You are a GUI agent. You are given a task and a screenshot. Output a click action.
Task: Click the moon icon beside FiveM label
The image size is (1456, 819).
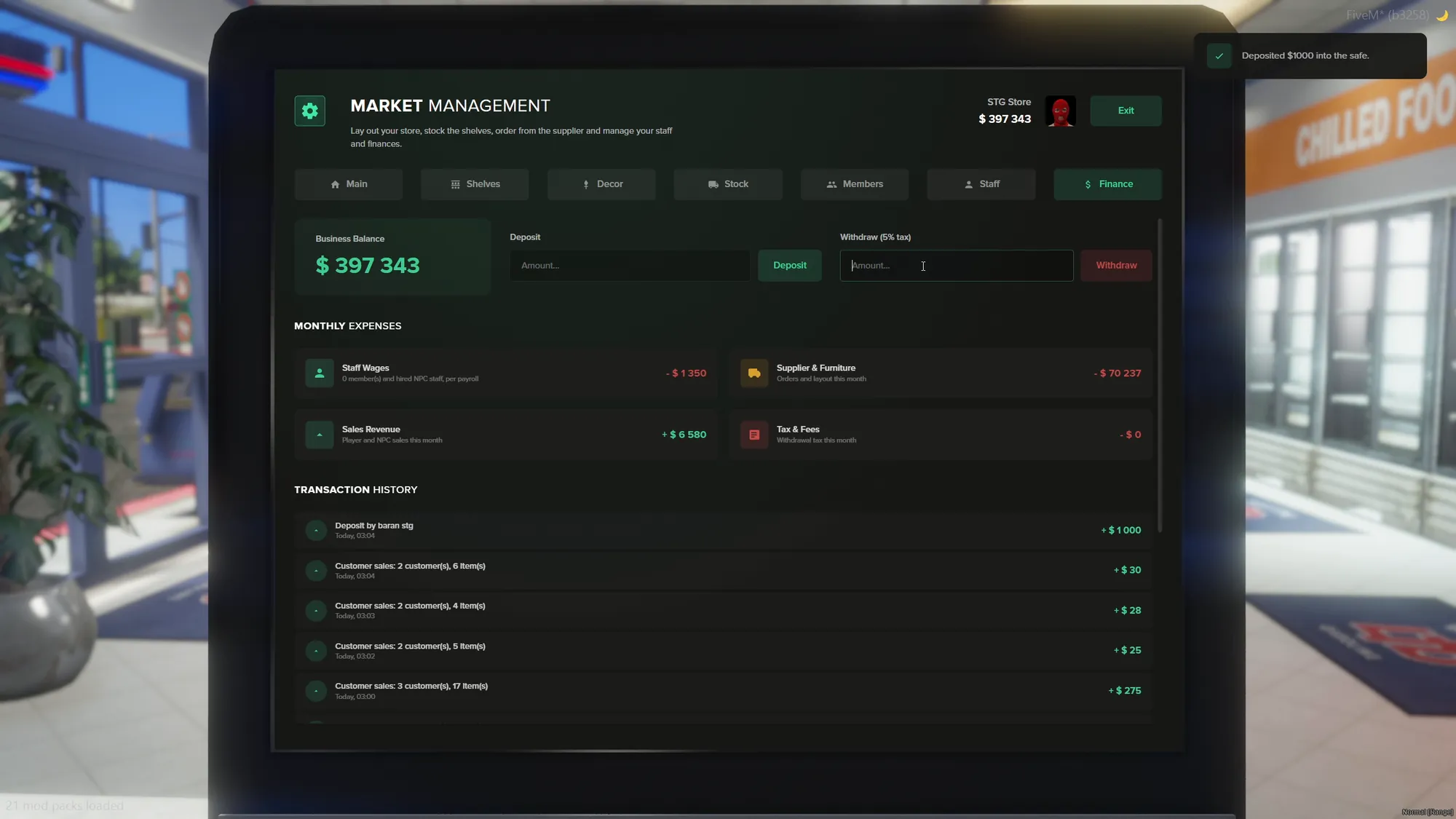pyautogui.click(x=1441, y=15)
